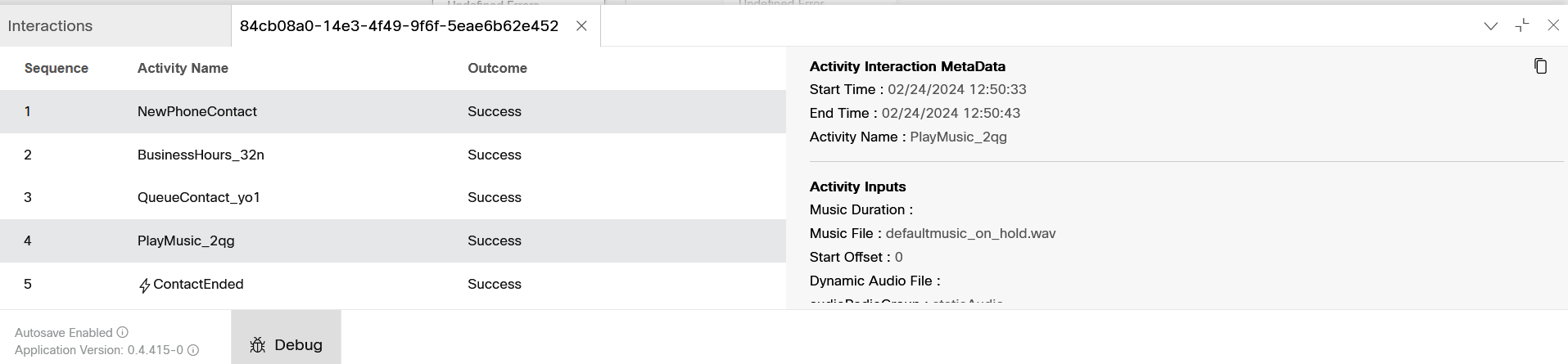Click the Outcome column header
This screenshot has width=1568, height=364.
click(497, 68)
